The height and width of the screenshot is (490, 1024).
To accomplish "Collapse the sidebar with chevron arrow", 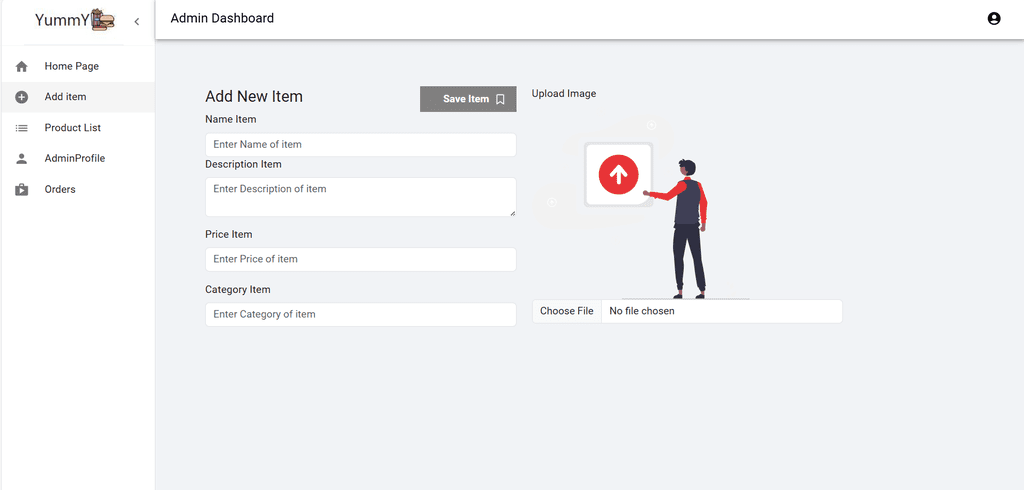I will point(136,21).
